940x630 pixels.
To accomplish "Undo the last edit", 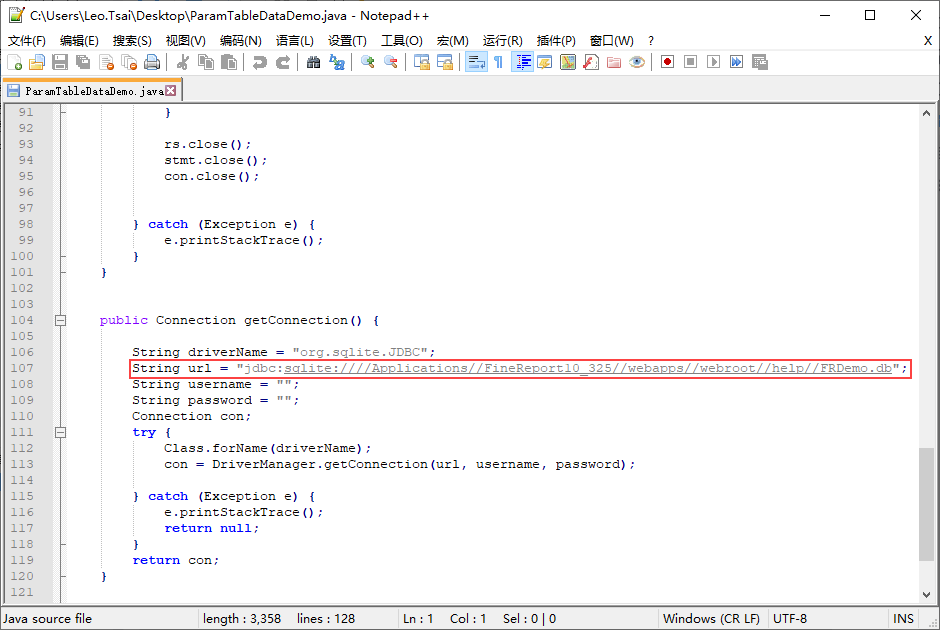I will tap(260, 62).
